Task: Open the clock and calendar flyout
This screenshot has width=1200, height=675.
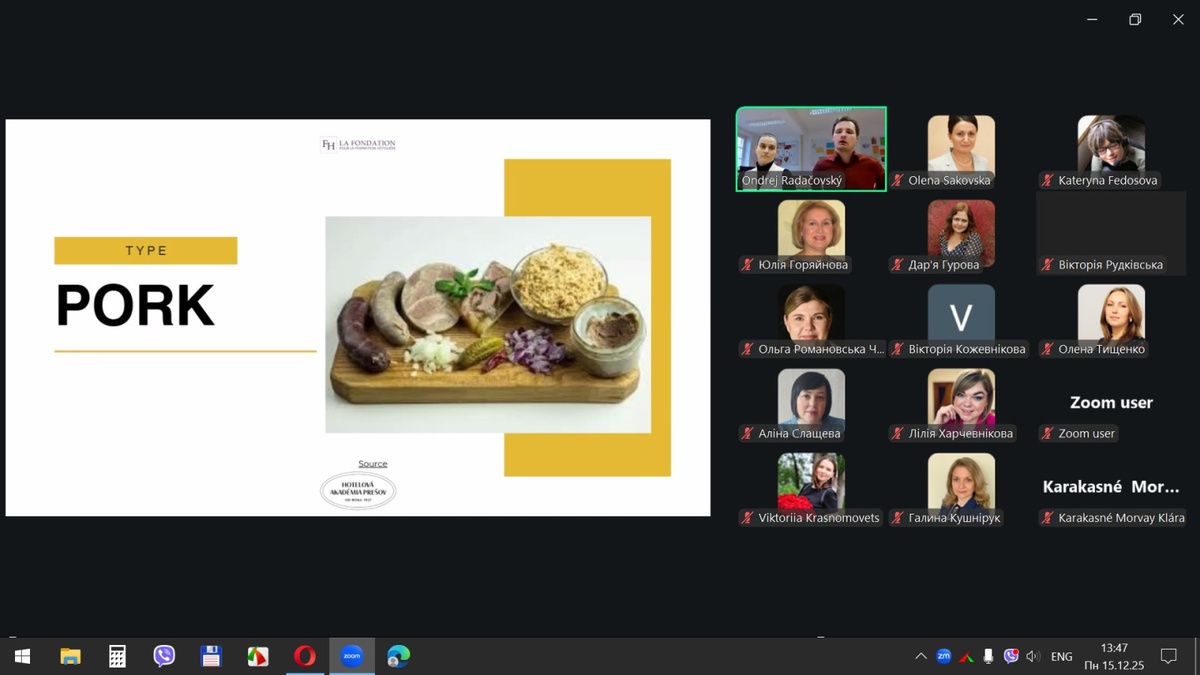Action: [1113, 656]
